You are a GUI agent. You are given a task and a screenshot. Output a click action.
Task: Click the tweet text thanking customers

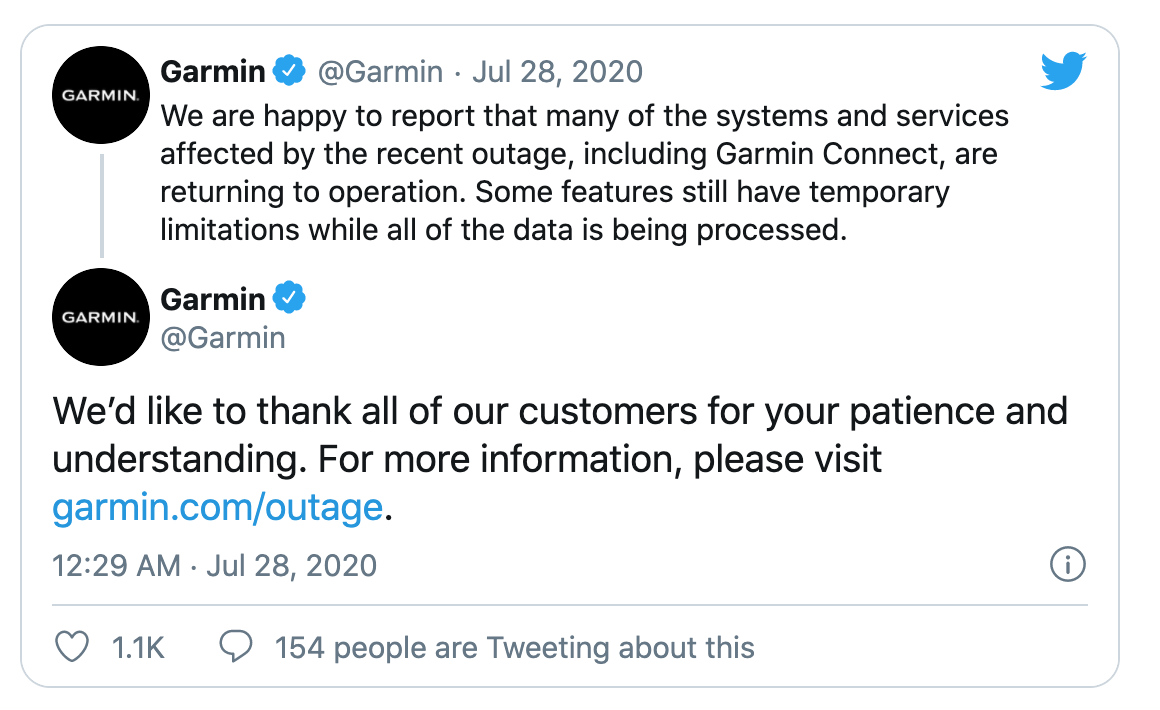560,459
